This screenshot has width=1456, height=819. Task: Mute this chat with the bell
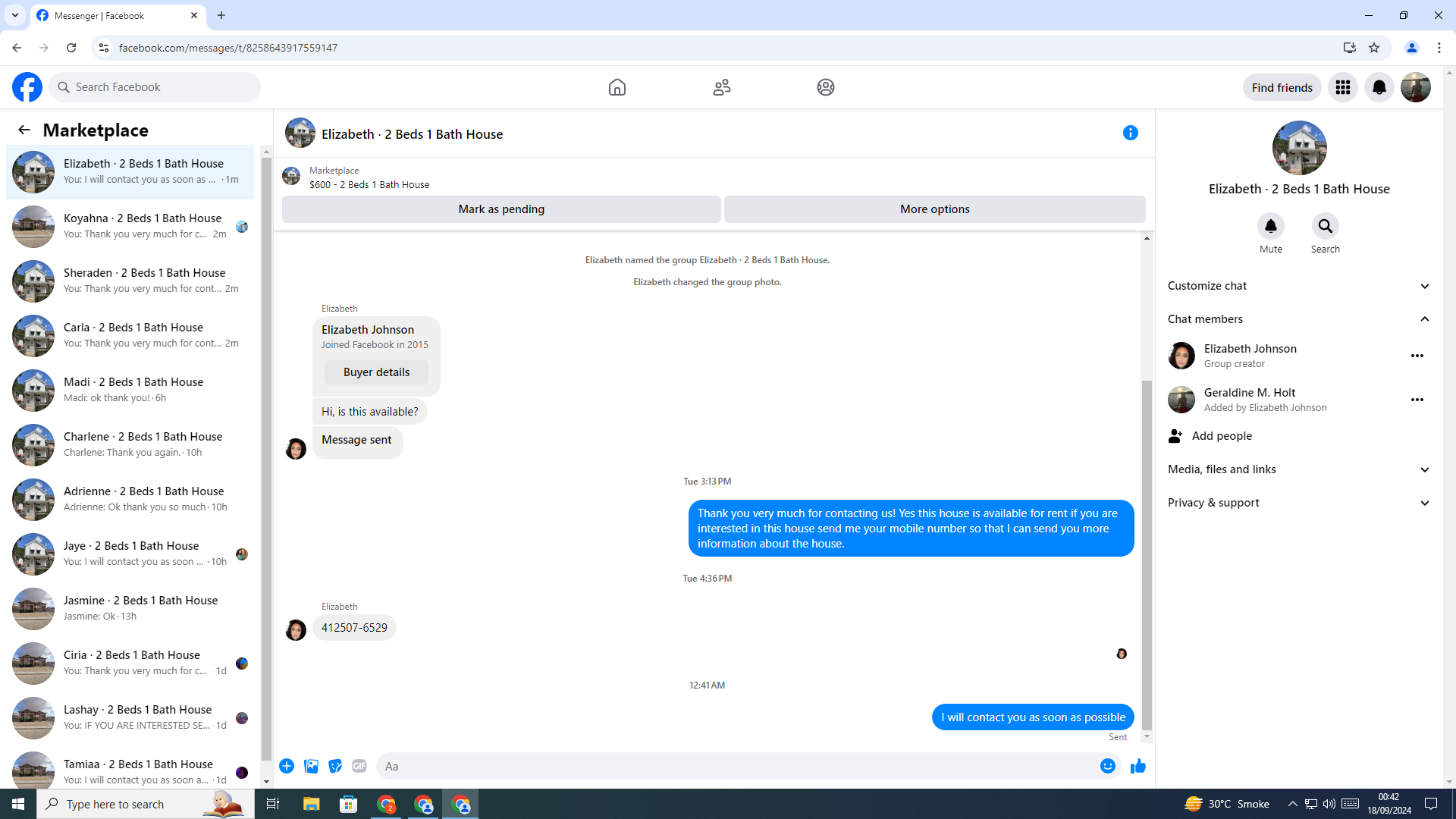(1270, 227)
